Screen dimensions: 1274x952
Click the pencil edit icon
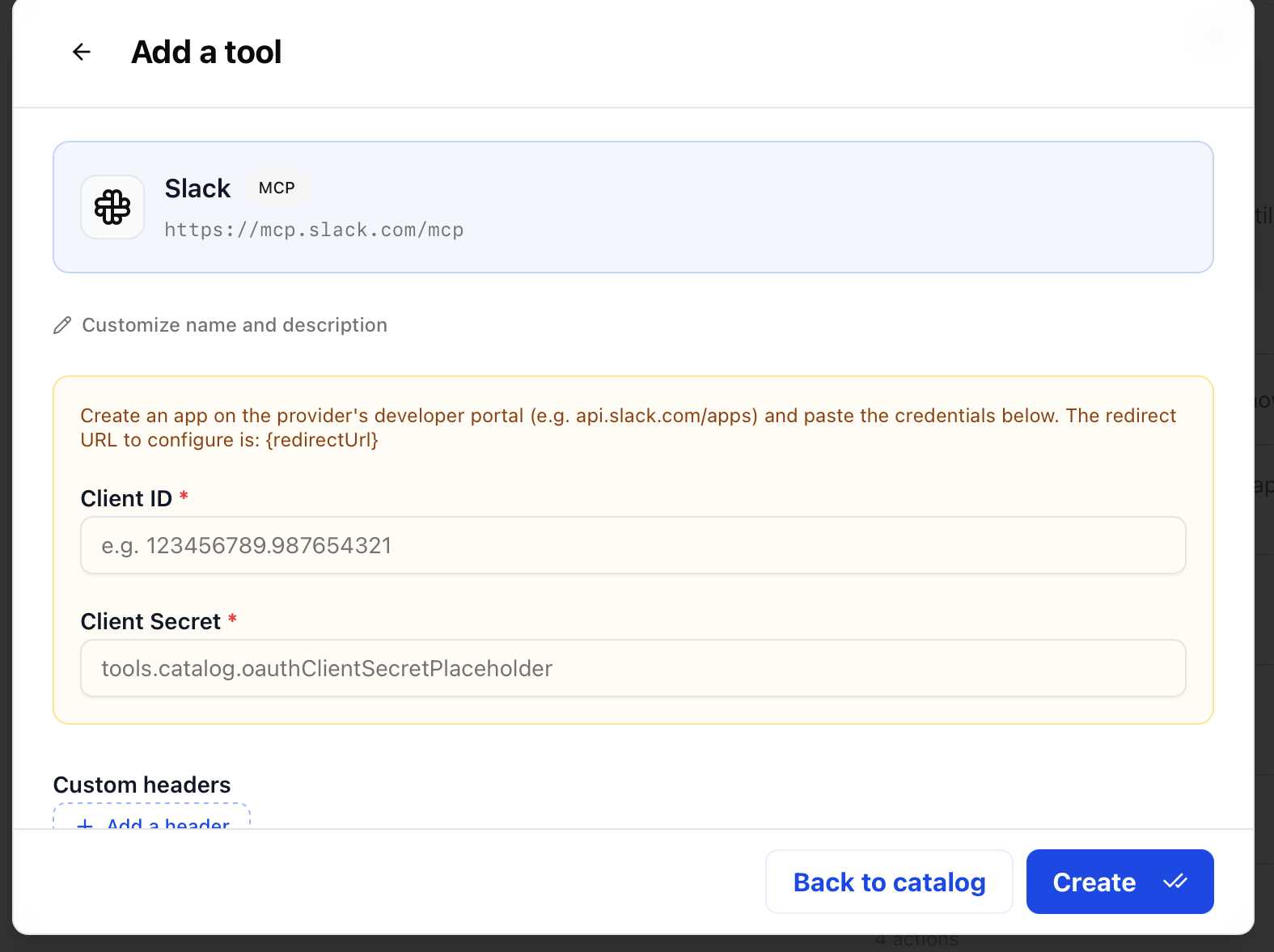click(62, 325)
